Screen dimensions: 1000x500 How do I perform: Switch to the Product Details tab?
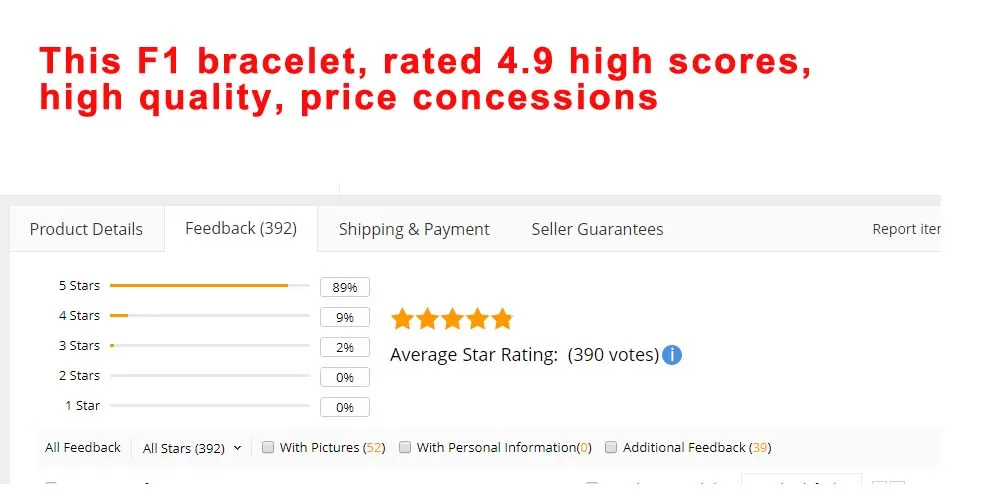86,229
